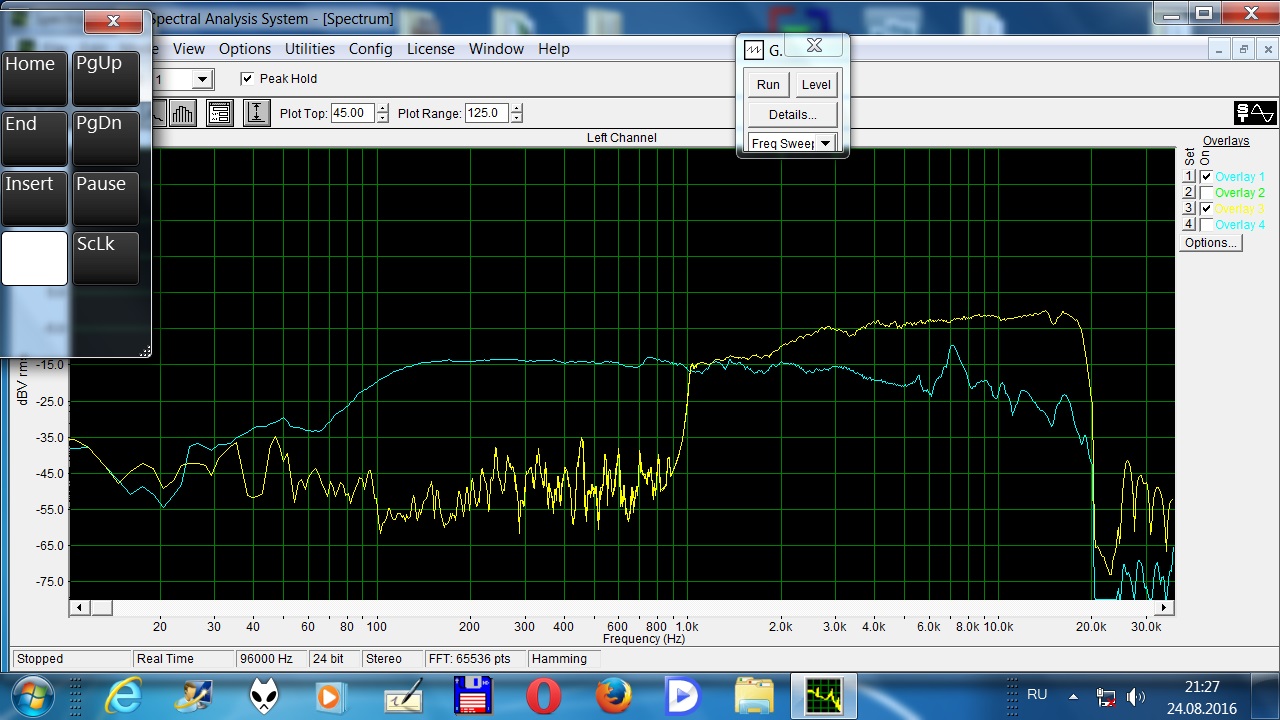The image size is (1280, 720).
Task: Click the plot properties list icon
Action: [220, 113]
